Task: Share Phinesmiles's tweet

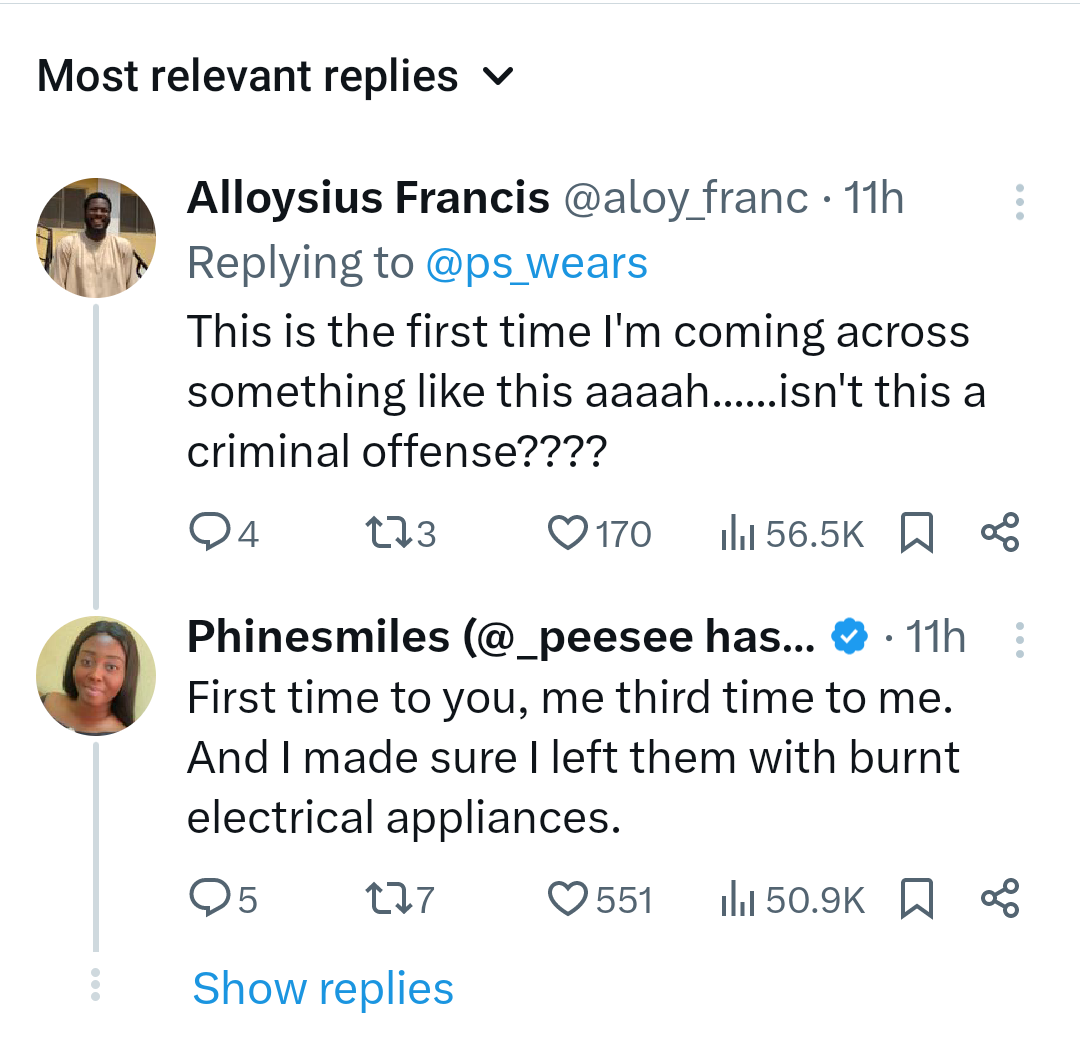Action: point(1000,898)
